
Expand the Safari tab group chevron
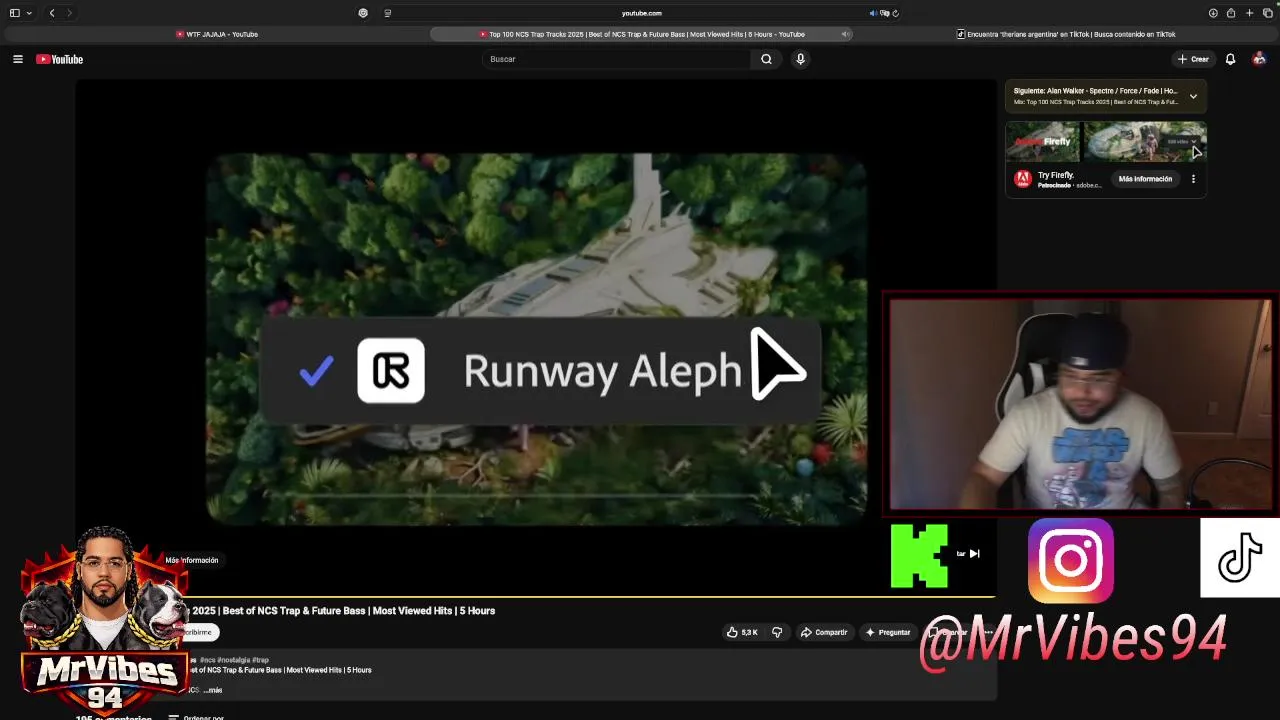(29, 13)
